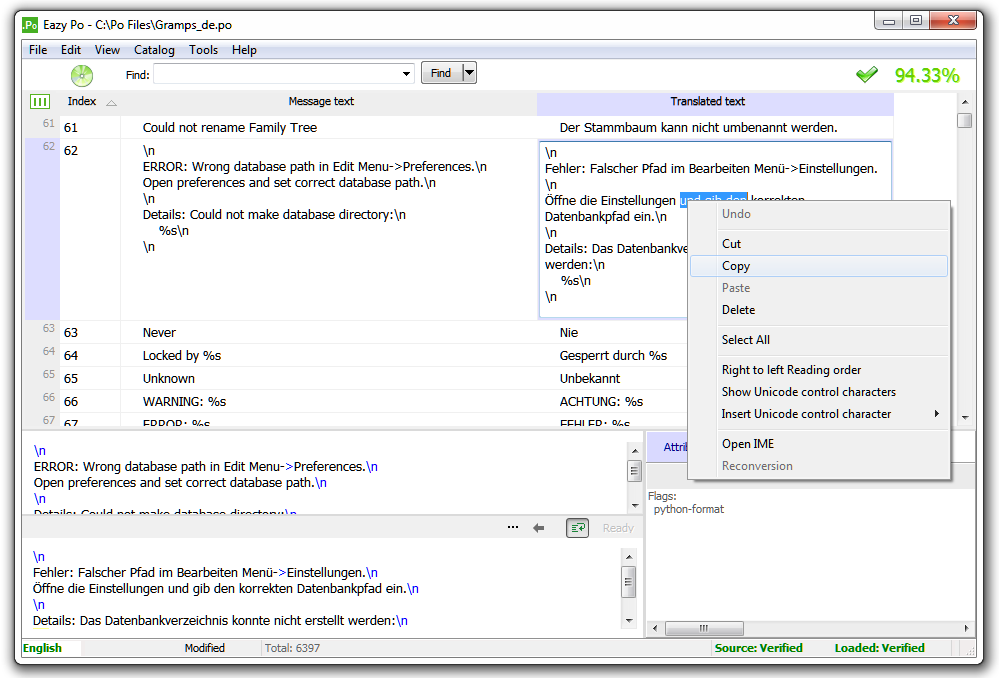Choose Delete from context menu
The width and height of the screenshot is (999, 678).
pyautogui.click(x=819, y=310)
